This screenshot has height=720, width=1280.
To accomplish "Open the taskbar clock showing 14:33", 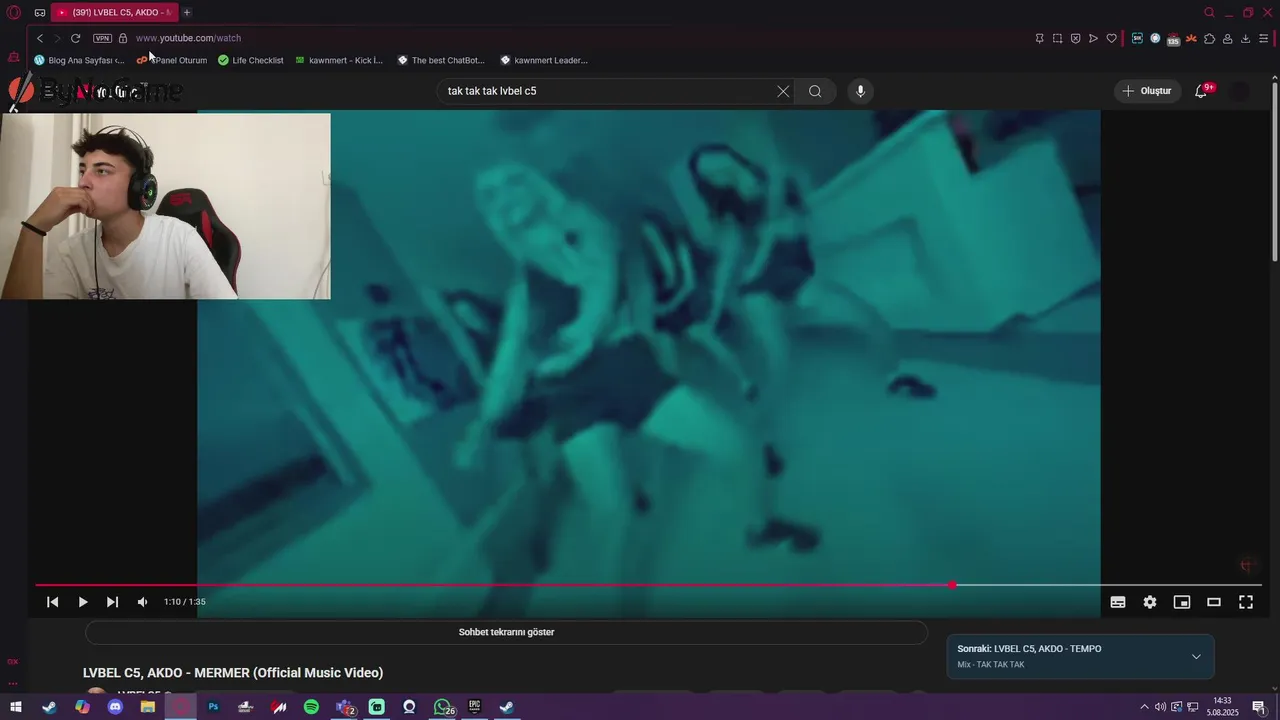I will coord(1222,707).
